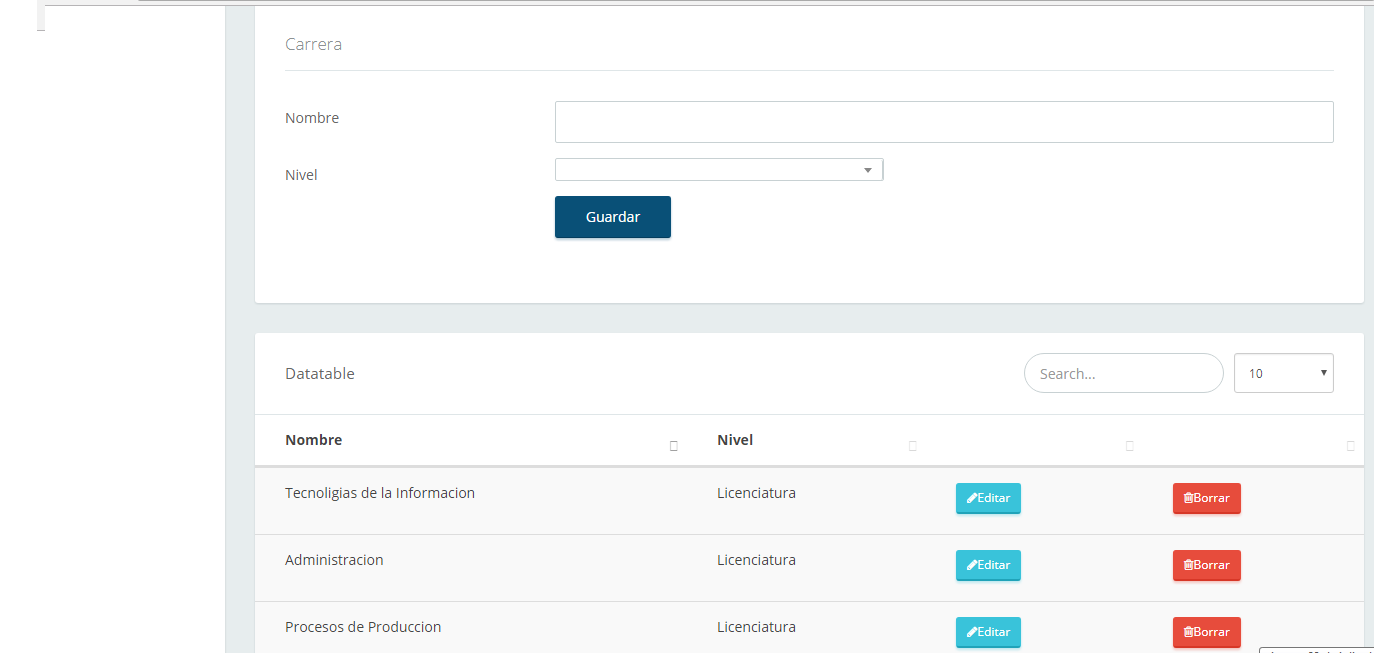Click the Datatable heading
This screenshot has height=653, width=1378.
[x=320, y=374]
